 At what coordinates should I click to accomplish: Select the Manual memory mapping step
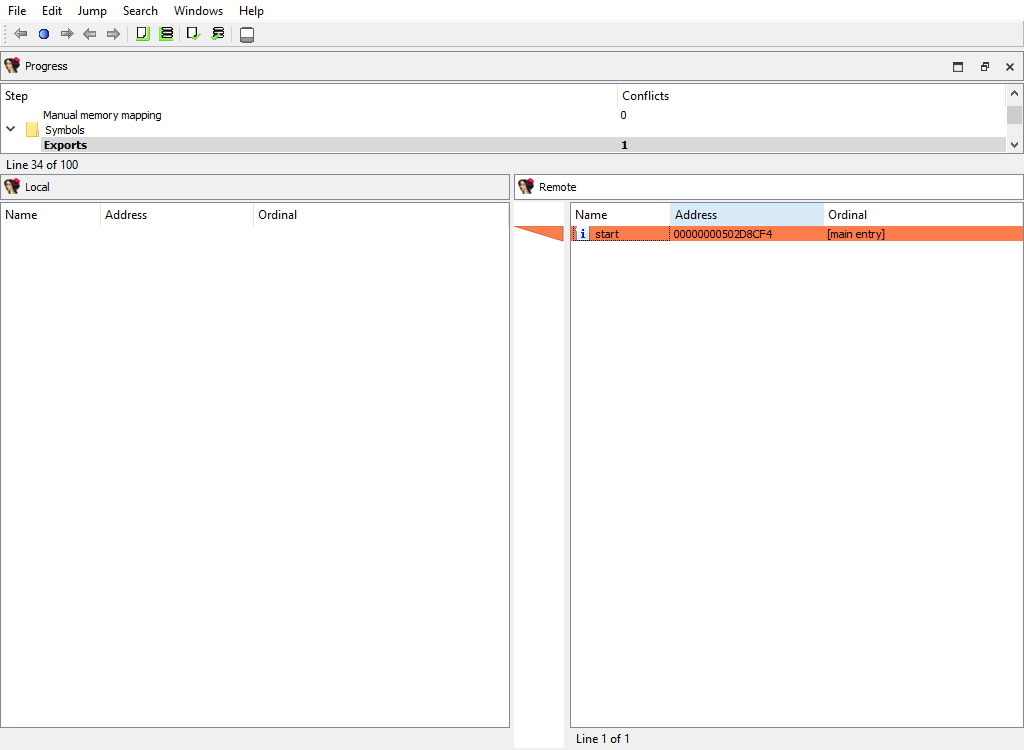coord(102,115)
